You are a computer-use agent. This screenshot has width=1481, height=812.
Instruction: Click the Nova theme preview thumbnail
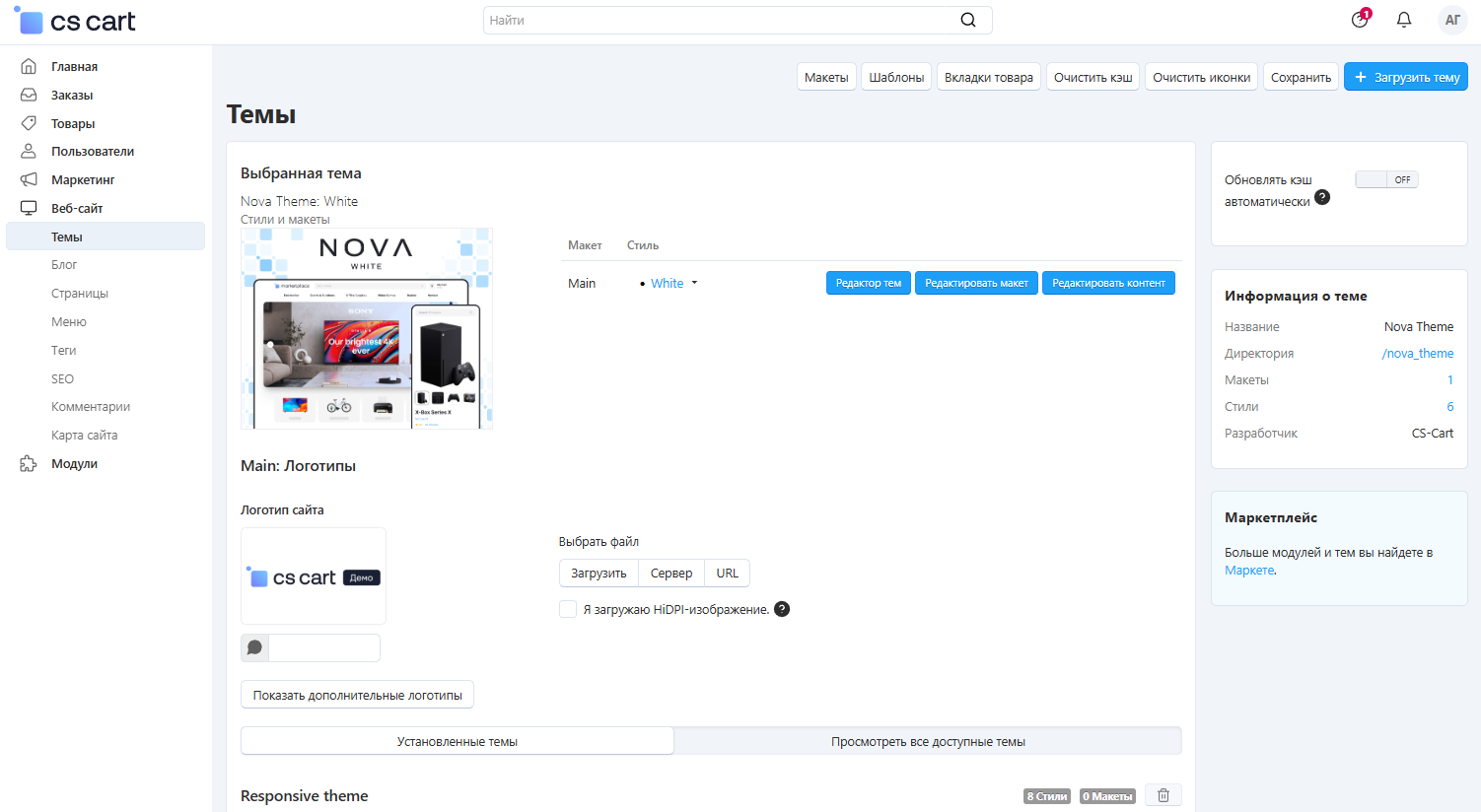(366, 329)
